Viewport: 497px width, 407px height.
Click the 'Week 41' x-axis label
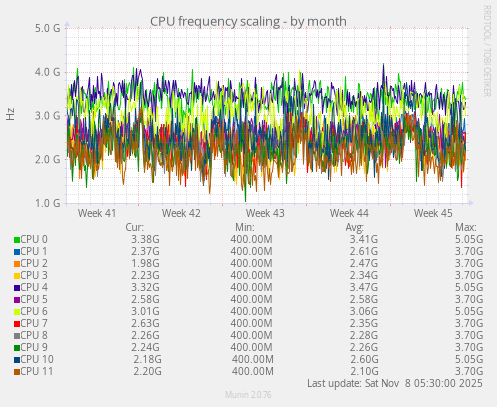pos(97,213)
